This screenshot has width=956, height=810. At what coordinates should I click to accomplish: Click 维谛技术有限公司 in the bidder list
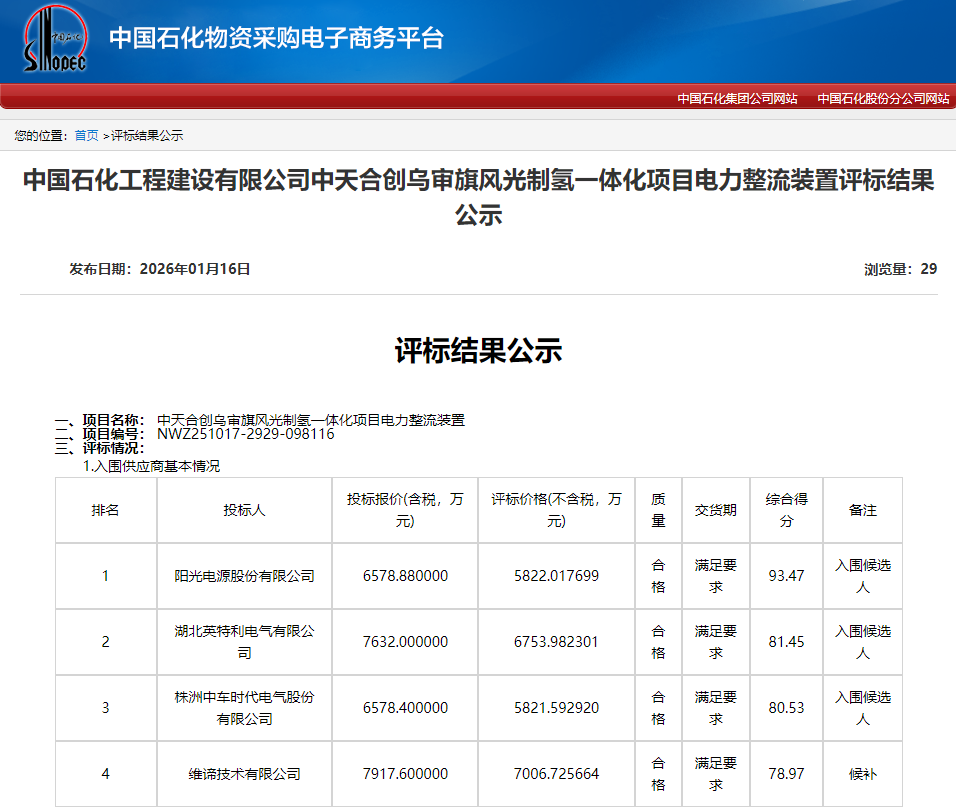243,773
